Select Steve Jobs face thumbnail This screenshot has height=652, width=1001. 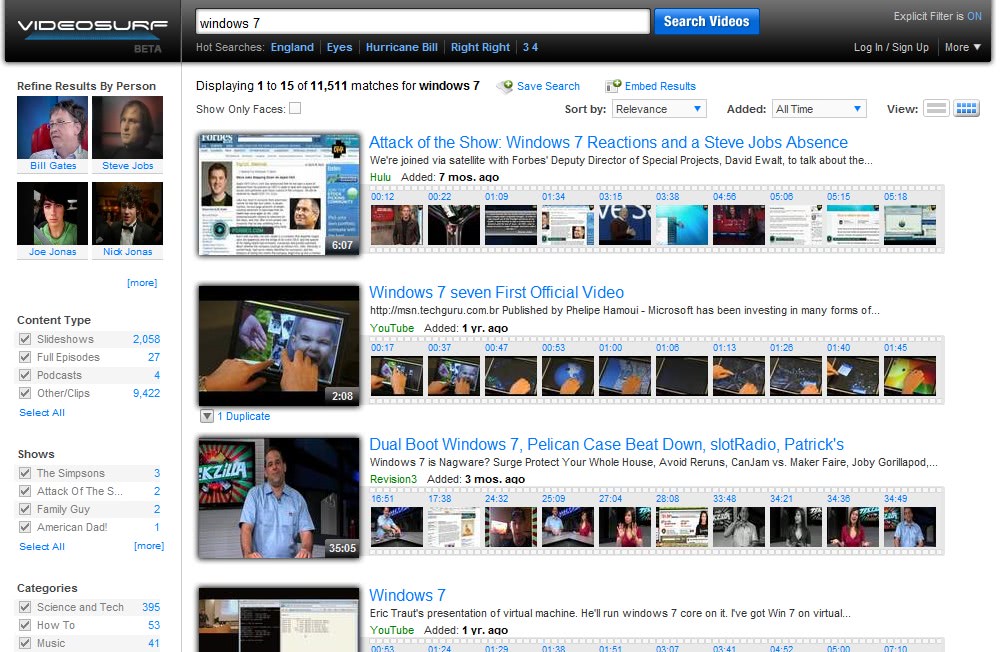[x=127, y=128]
